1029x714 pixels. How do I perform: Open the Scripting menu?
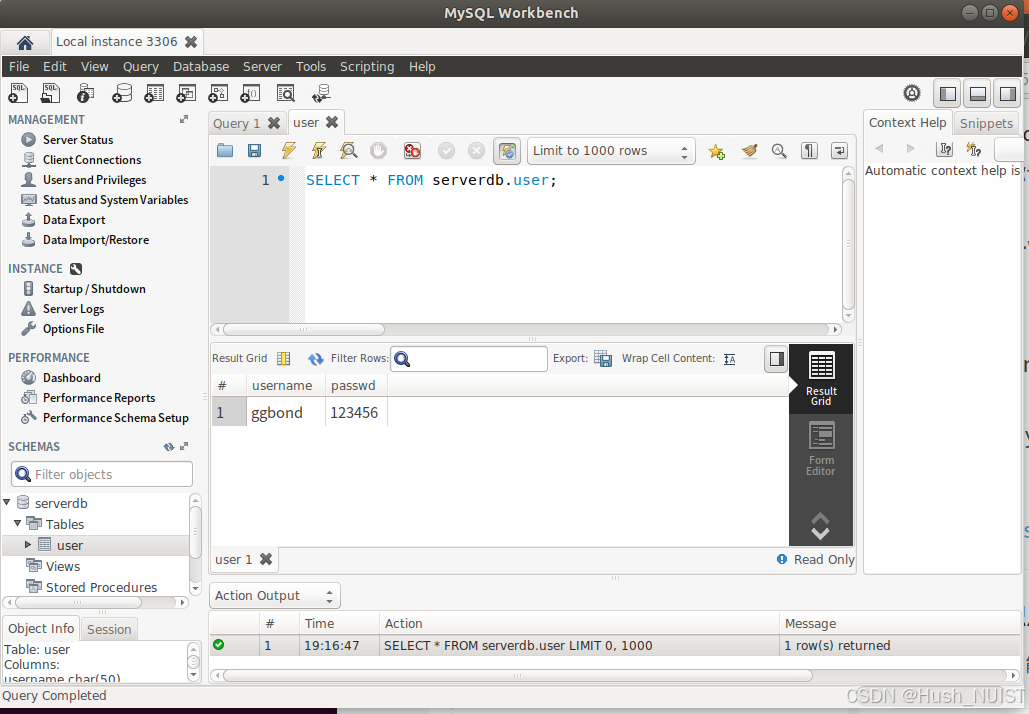pos(367,67)
